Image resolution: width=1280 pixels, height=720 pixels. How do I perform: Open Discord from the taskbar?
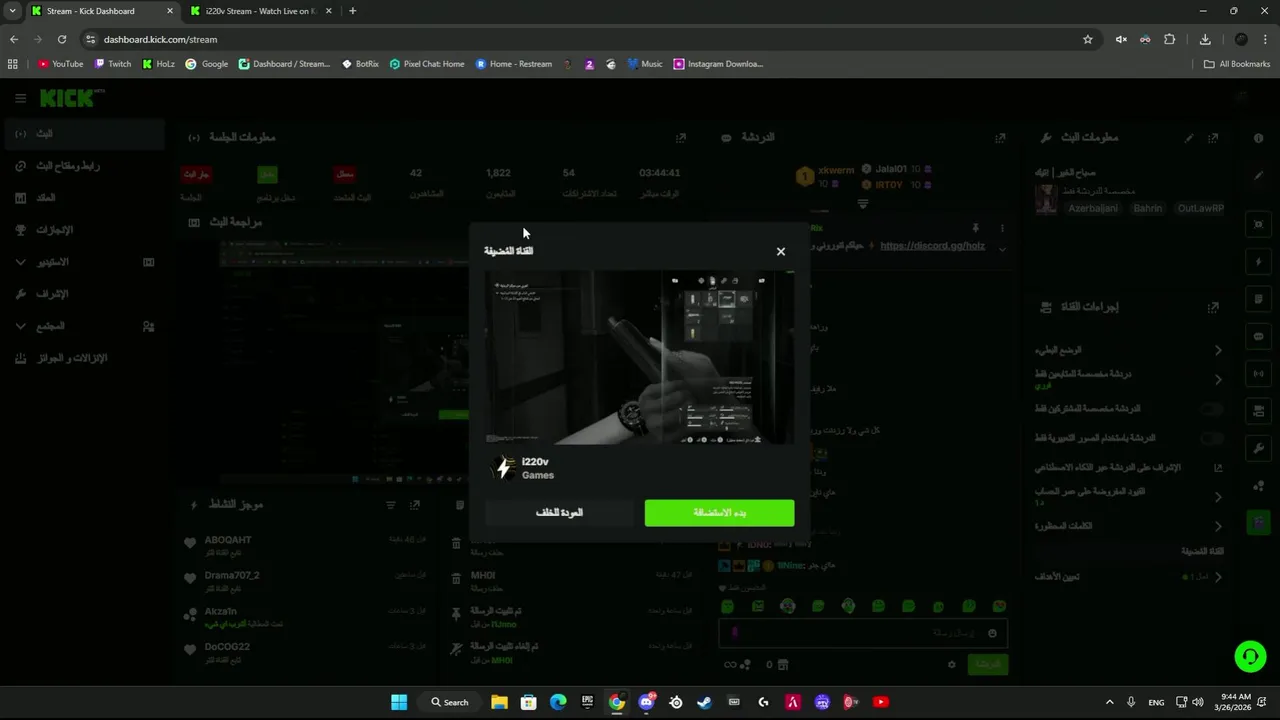coord(646,702)
